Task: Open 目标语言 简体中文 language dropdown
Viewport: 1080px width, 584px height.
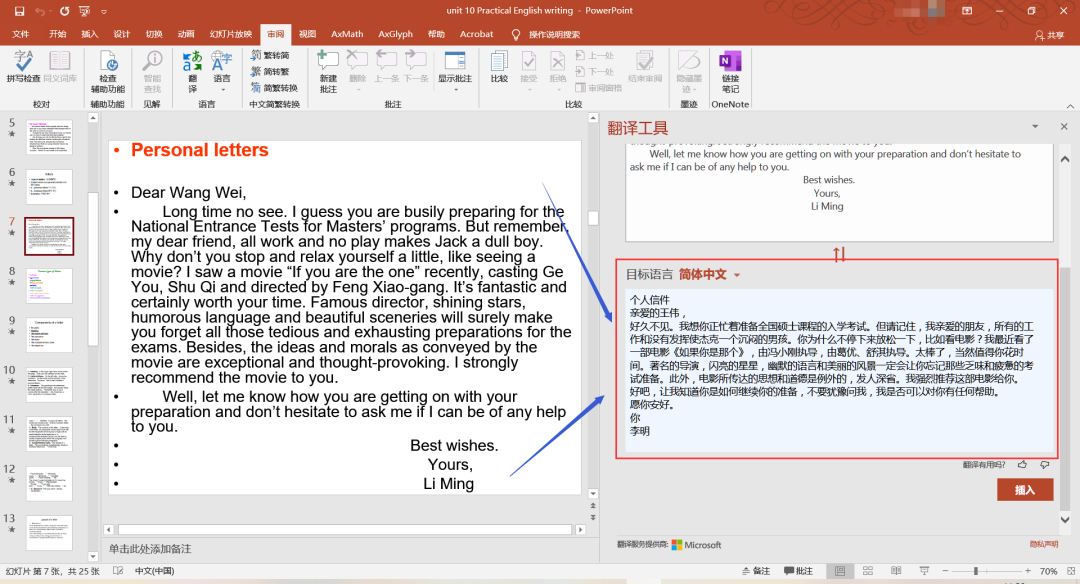Action: point(709,274)
